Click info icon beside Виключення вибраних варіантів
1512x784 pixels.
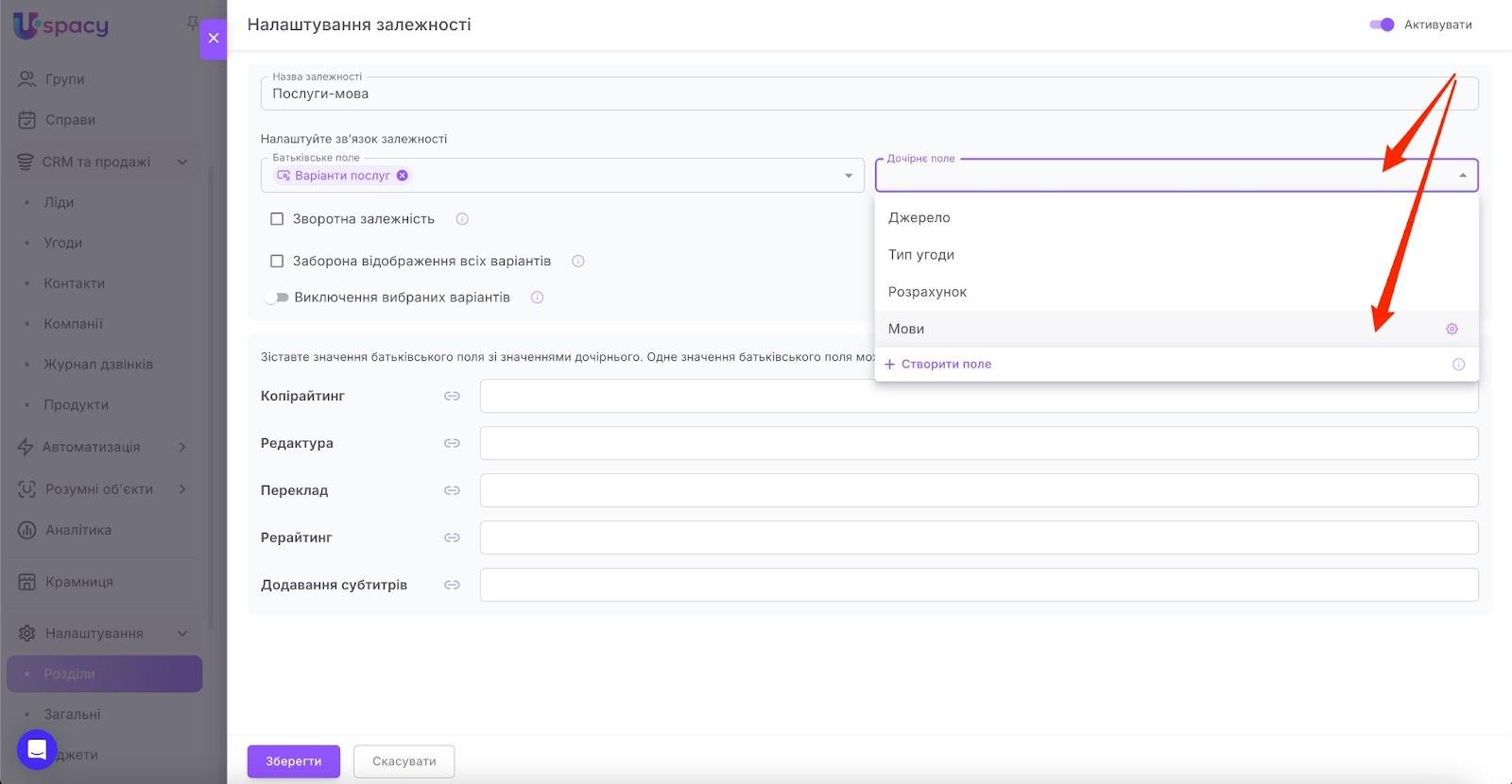click(537, 298)
